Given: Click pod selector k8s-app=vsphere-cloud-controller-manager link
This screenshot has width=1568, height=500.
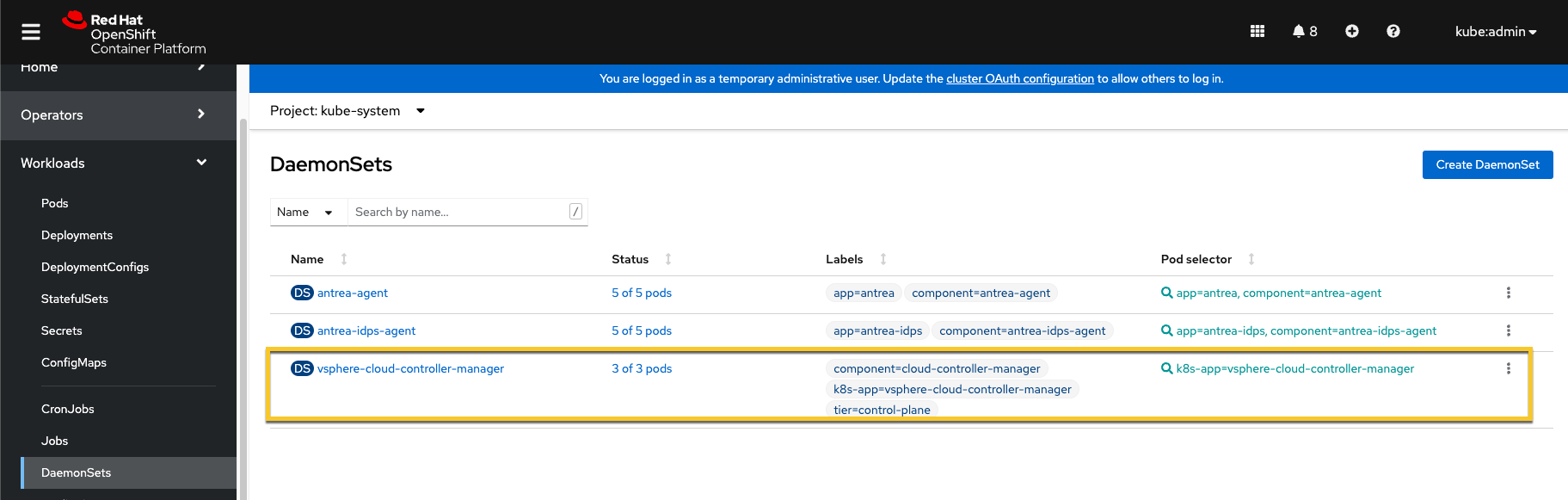Looking at the screenshot, I should pos(1288,368).
